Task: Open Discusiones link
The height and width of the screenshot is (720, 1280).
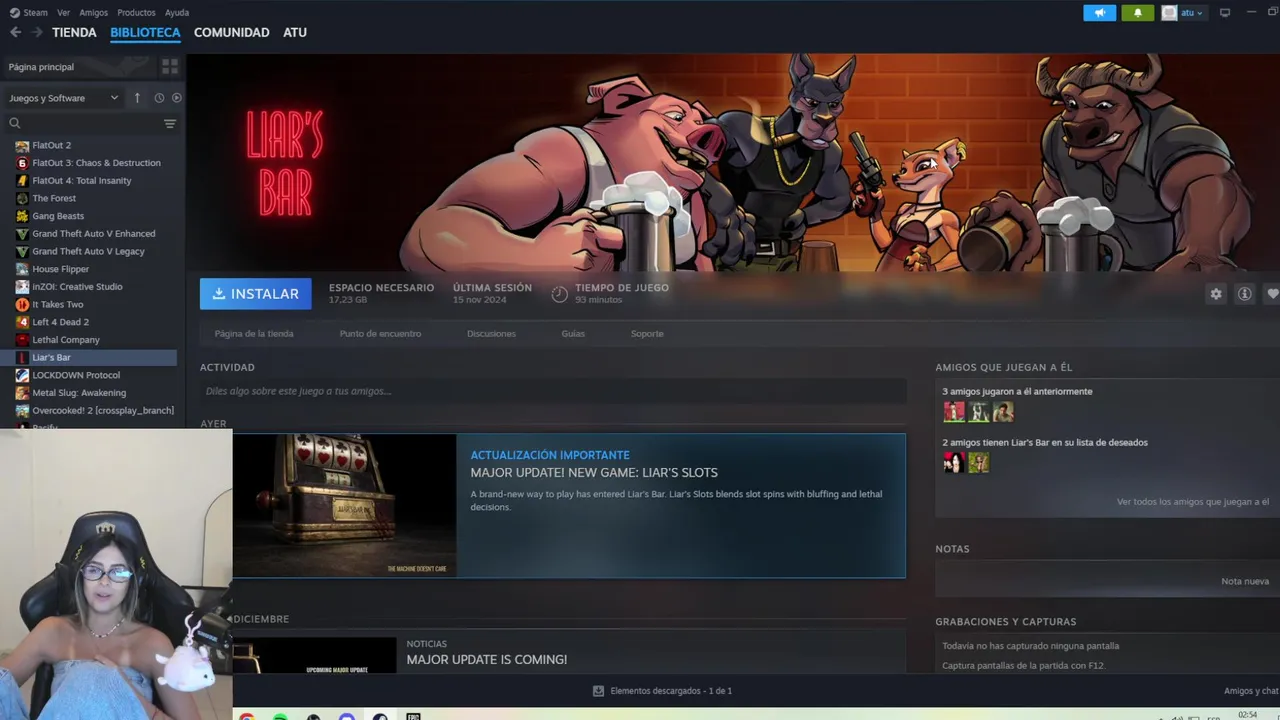Action: [491, 333]
